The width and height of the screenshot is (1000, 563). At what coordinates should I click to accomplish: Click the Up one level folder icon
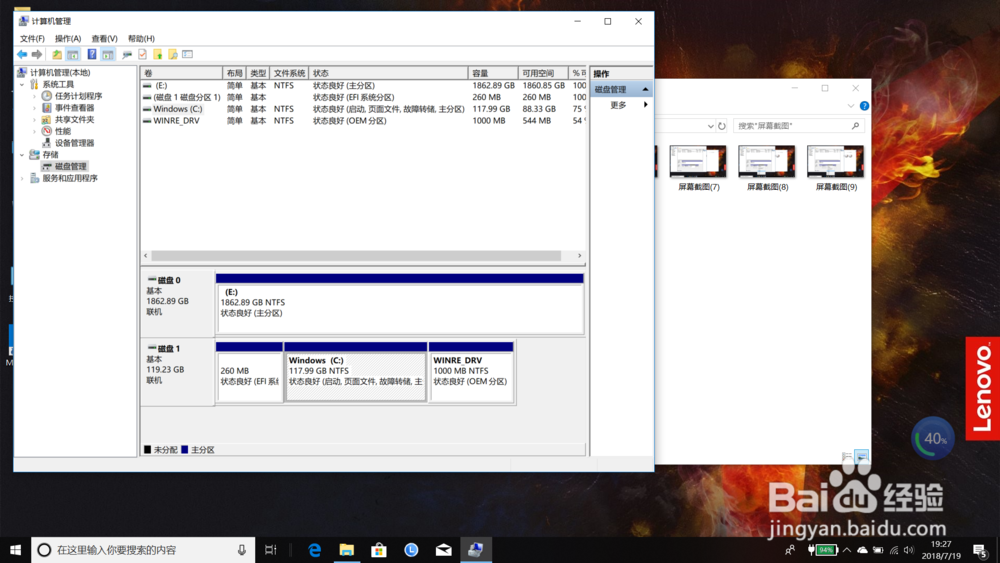tap(57, 55)
